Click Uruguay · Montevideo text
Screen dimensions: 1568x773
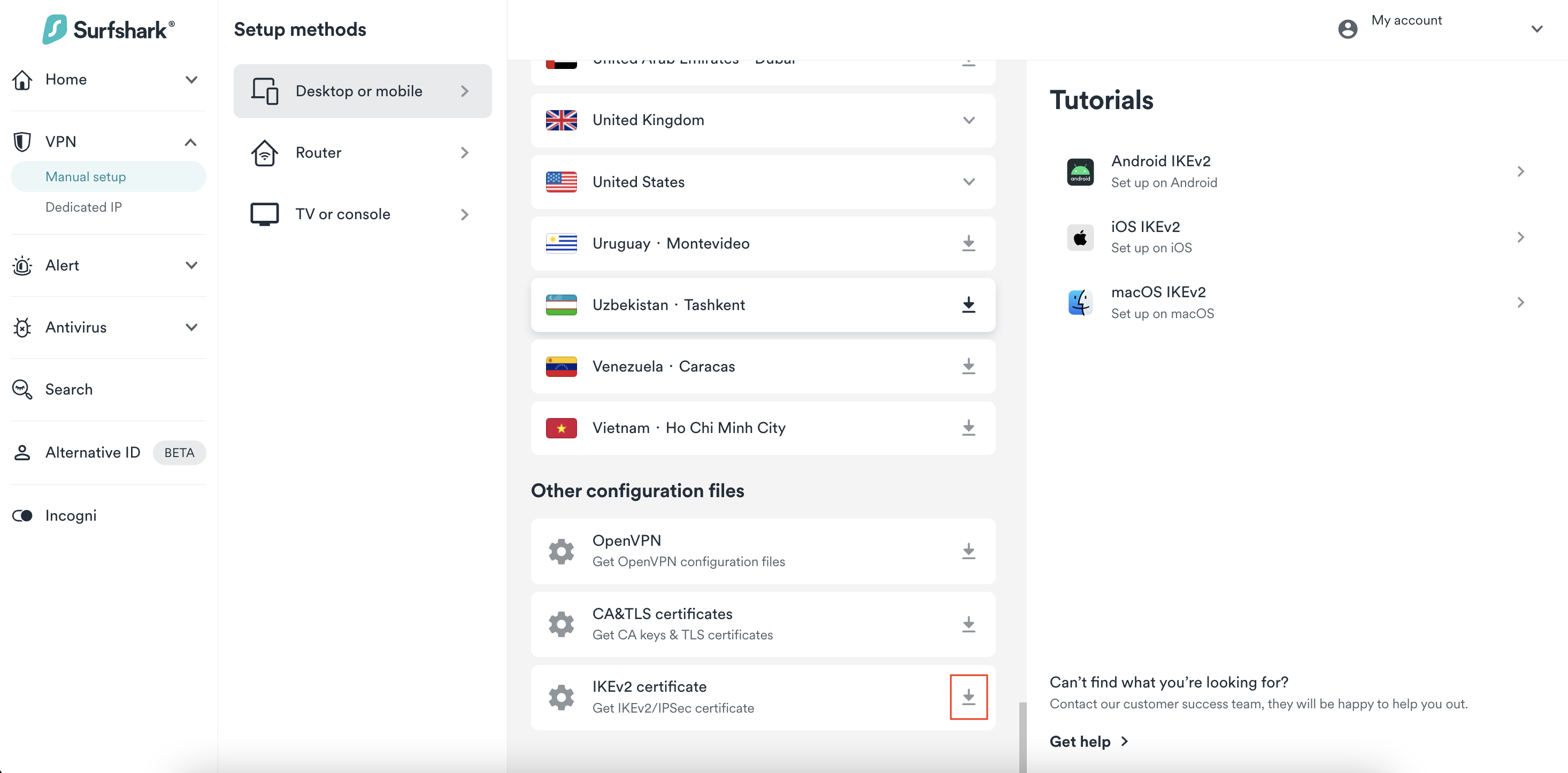[671, 243]
